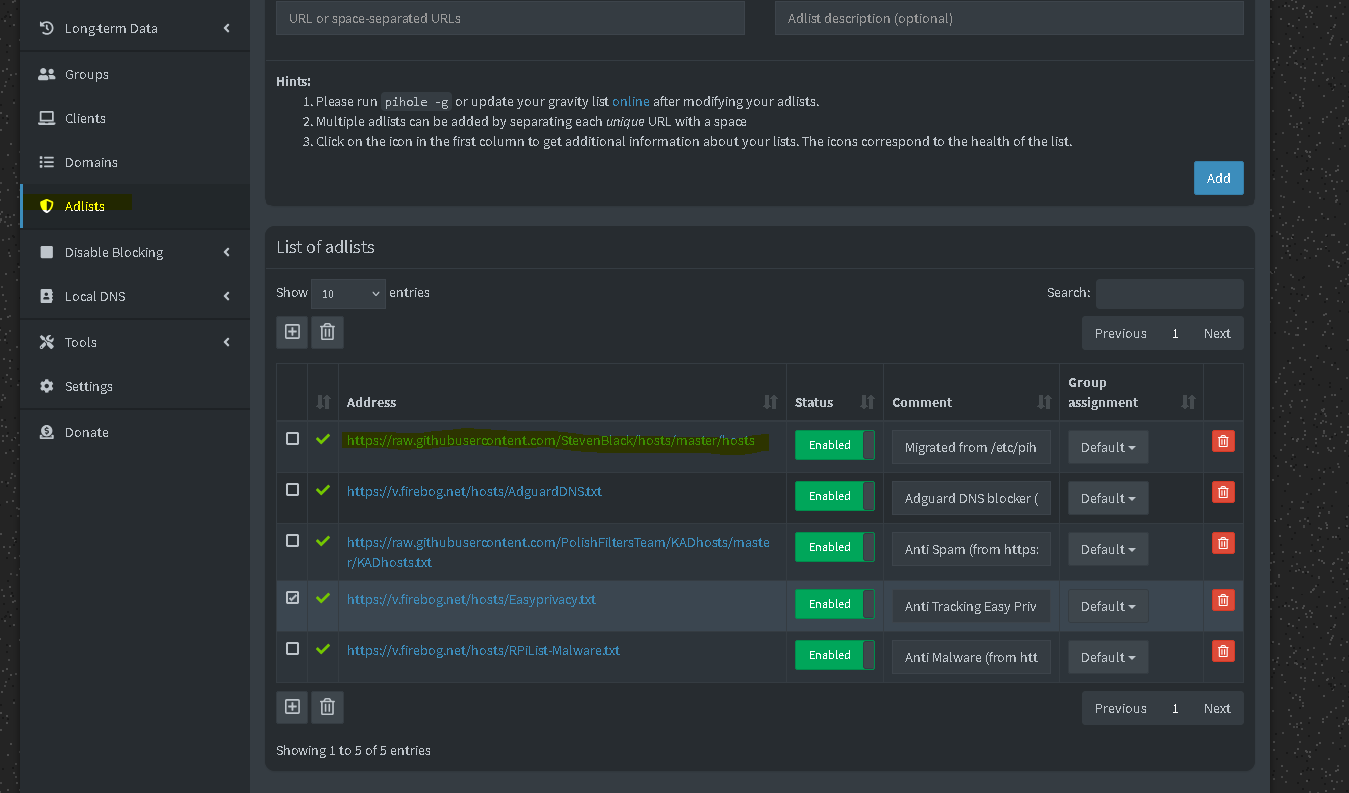Click the blue Add button
Screen dimensions: 1349x793
[x=1218, y=178]
